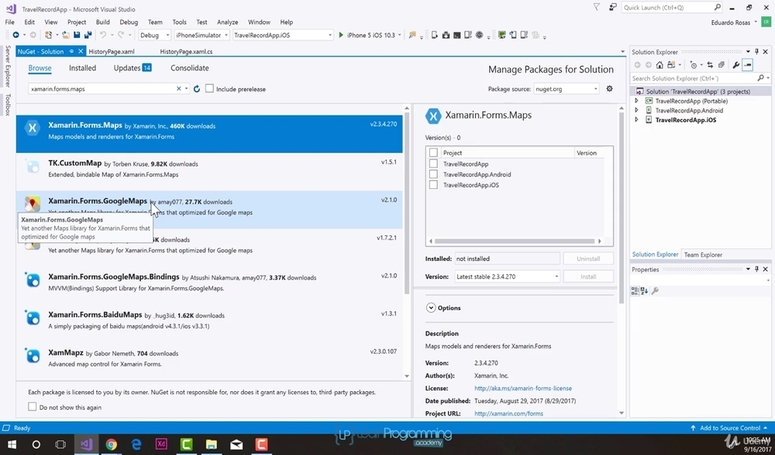Click the project list horizontal scrollbar

(515, 241)
